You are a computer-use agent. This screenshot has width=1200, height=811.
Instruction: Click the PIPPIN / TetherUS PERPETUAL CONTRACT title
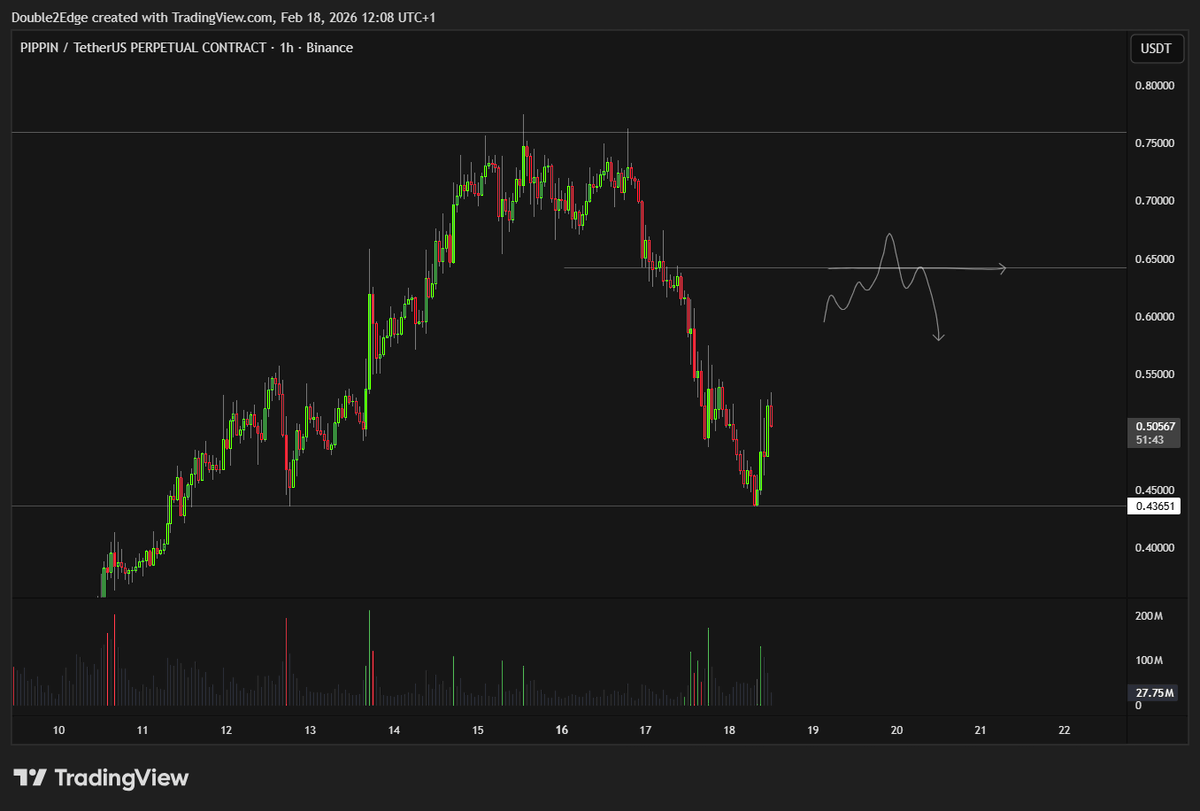143,47
